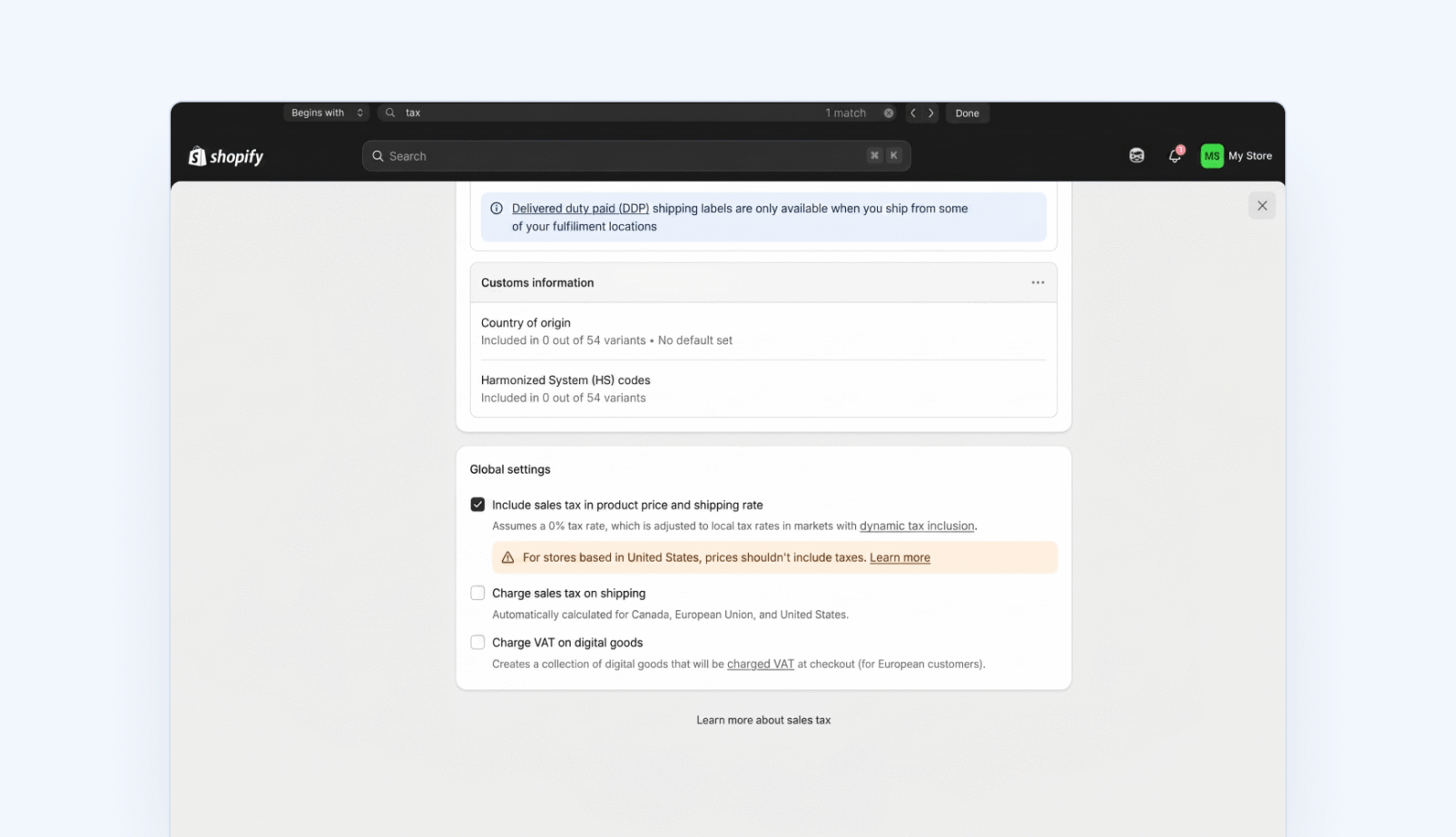Screen dimensions: 1456x837
Task: Focus the Shopify Search field
Action: 636,156
